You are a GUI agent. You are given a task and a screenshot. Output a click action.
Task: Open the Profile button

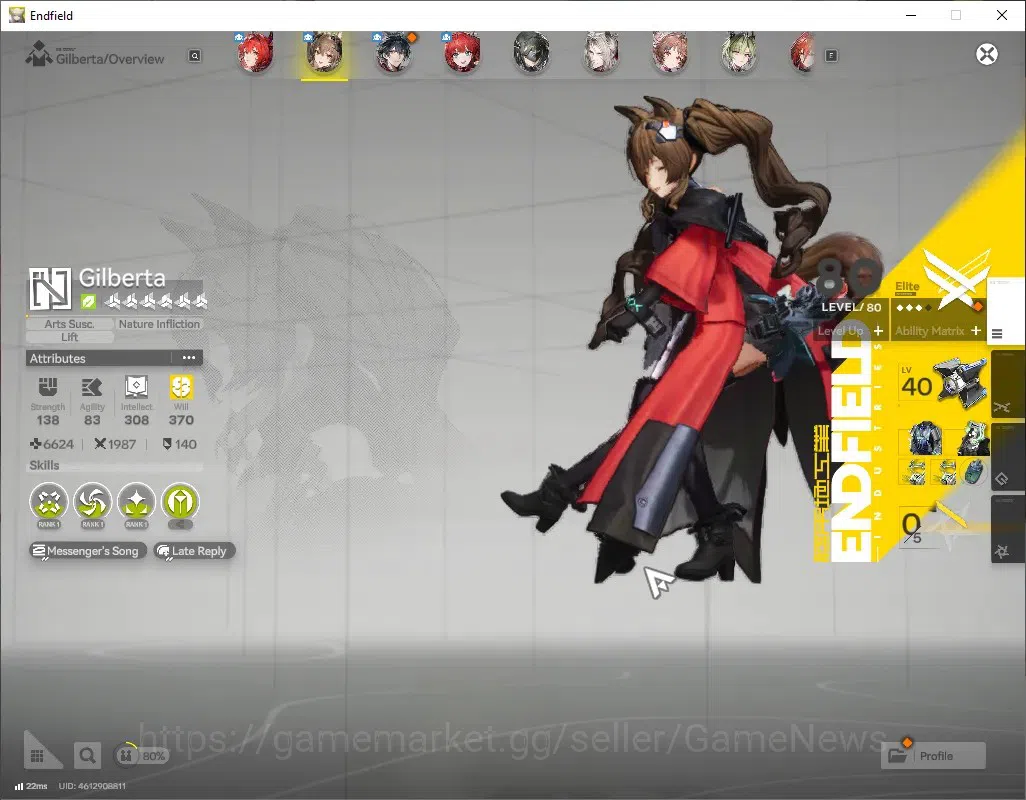tap(933, 756)
